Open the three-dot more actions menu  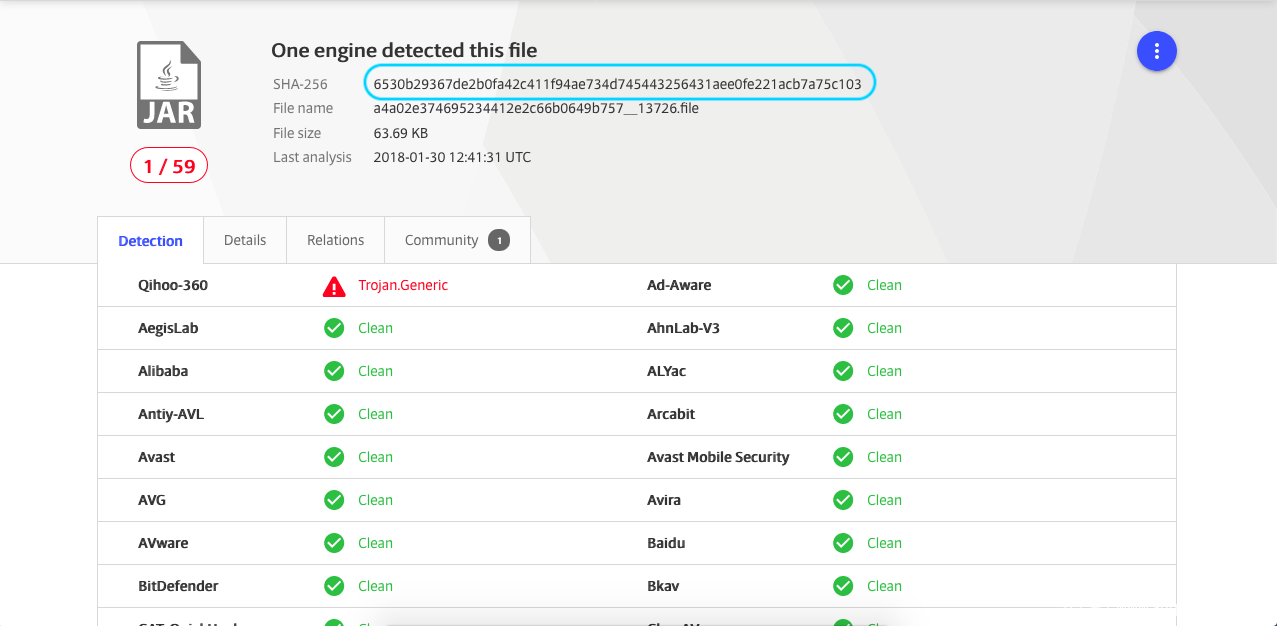tap(1156, 51)
